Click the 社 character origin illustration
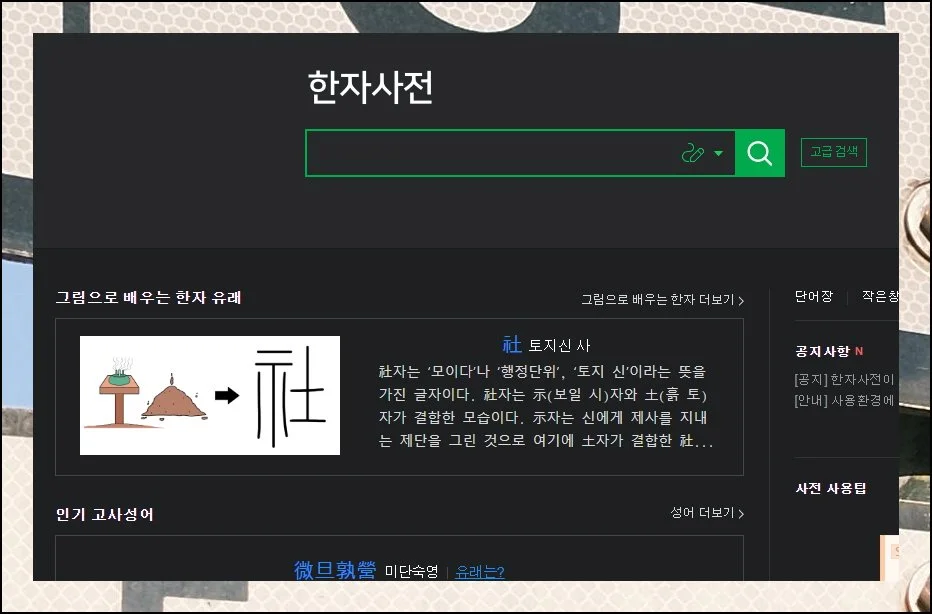The image size is (932, 614). pyautogui.click(x=210, y=395)
